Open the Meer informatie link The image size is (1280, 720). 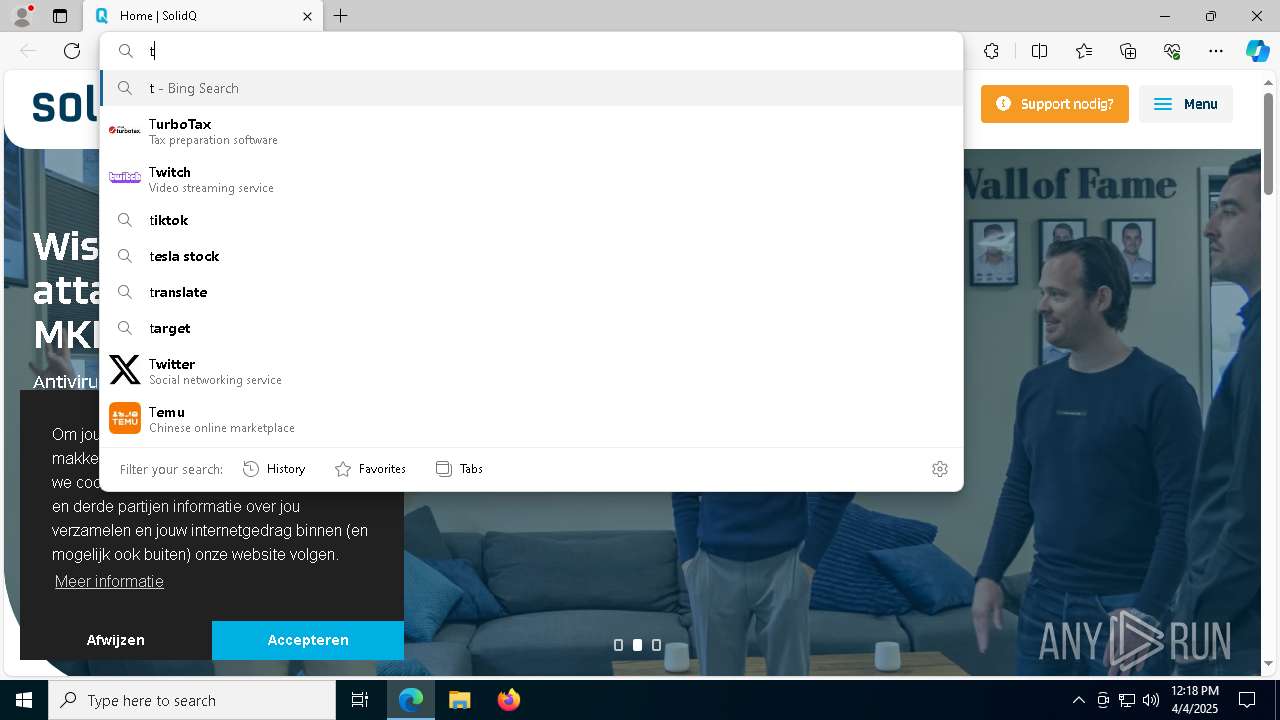point(109,581)
